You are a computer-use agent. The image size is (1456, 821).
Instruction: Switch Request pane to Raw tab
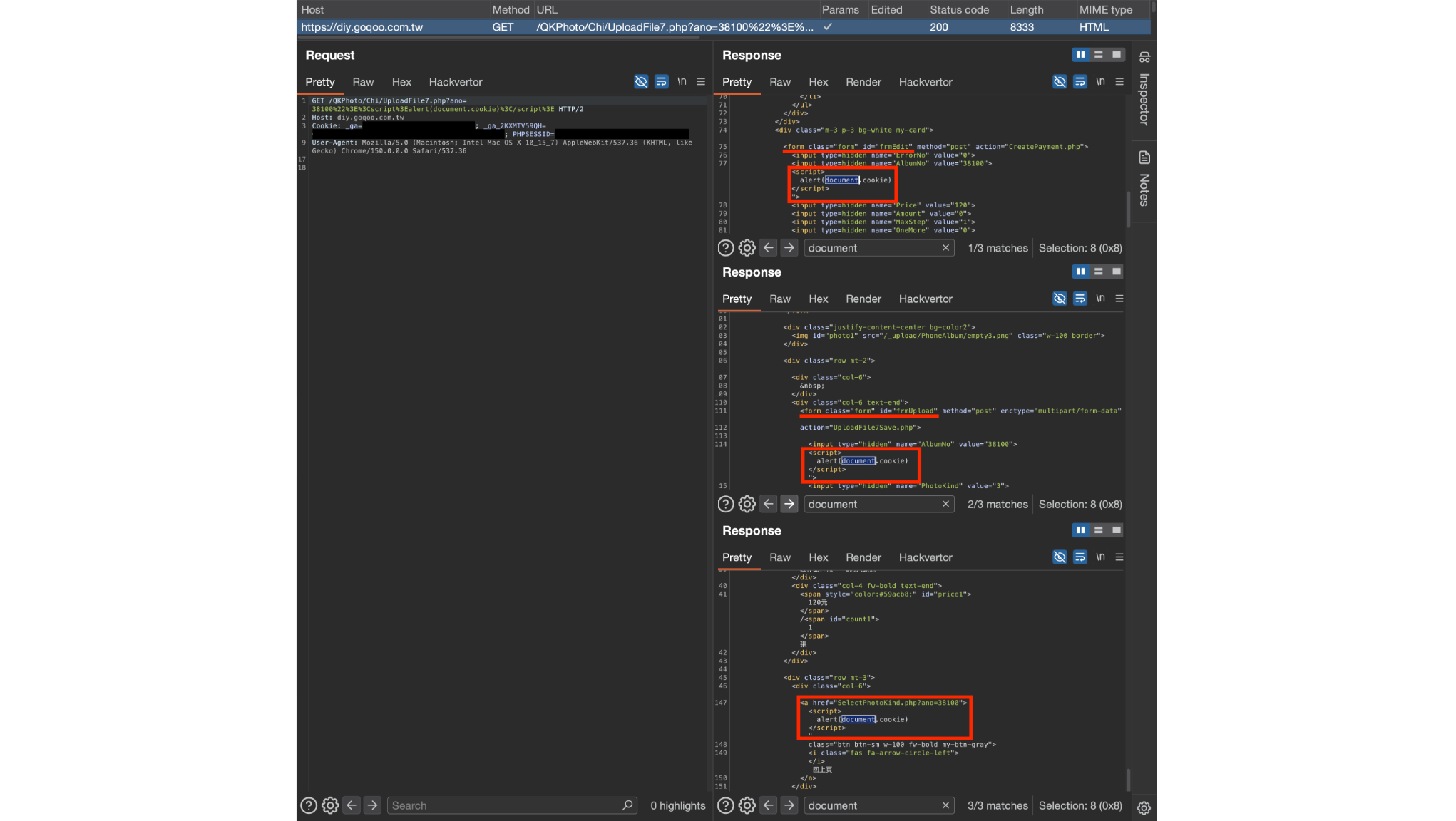tap(363, 82)
